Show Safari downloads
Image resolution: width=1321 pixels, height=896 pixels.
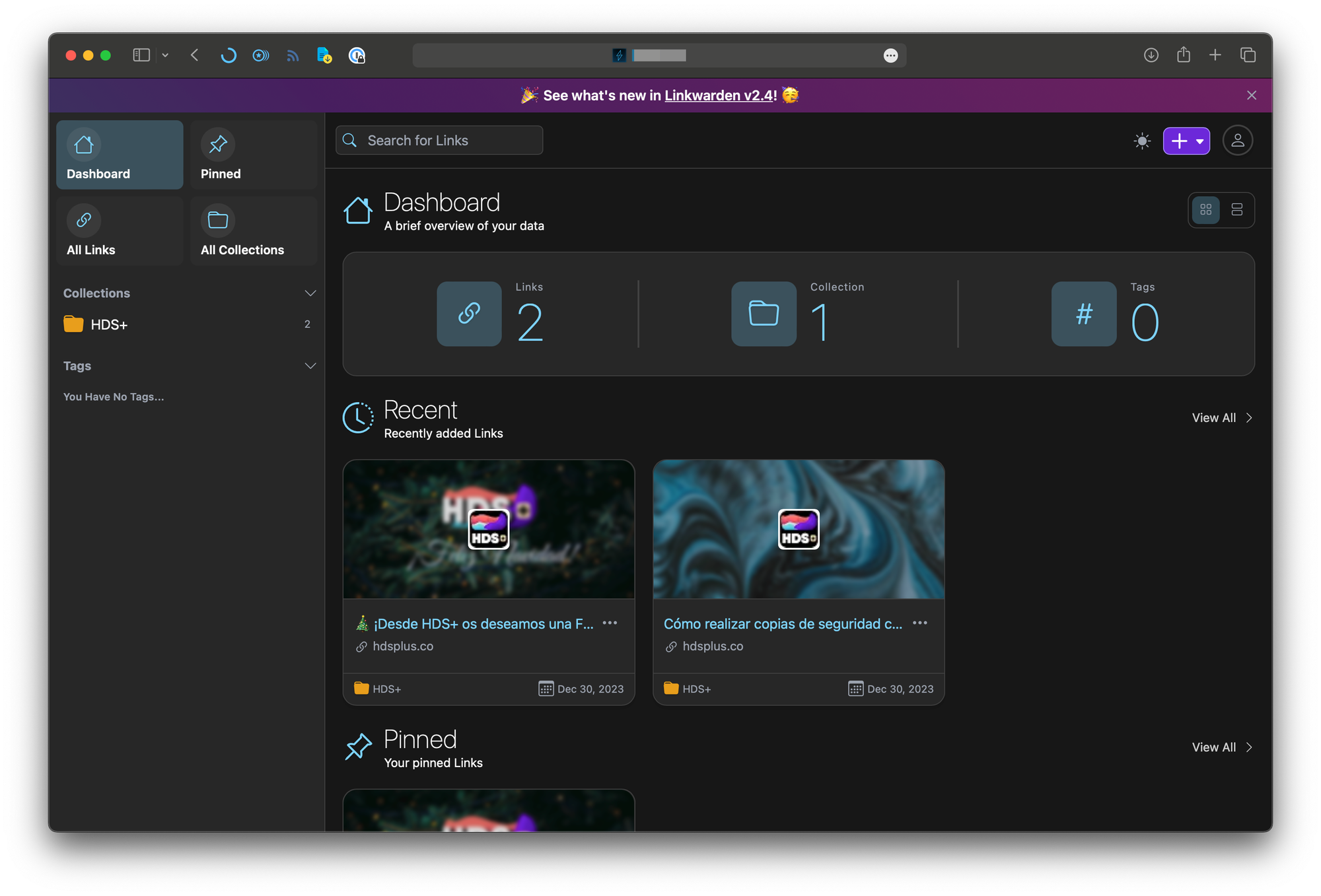pyautogui.click(x=1151, y=55)
